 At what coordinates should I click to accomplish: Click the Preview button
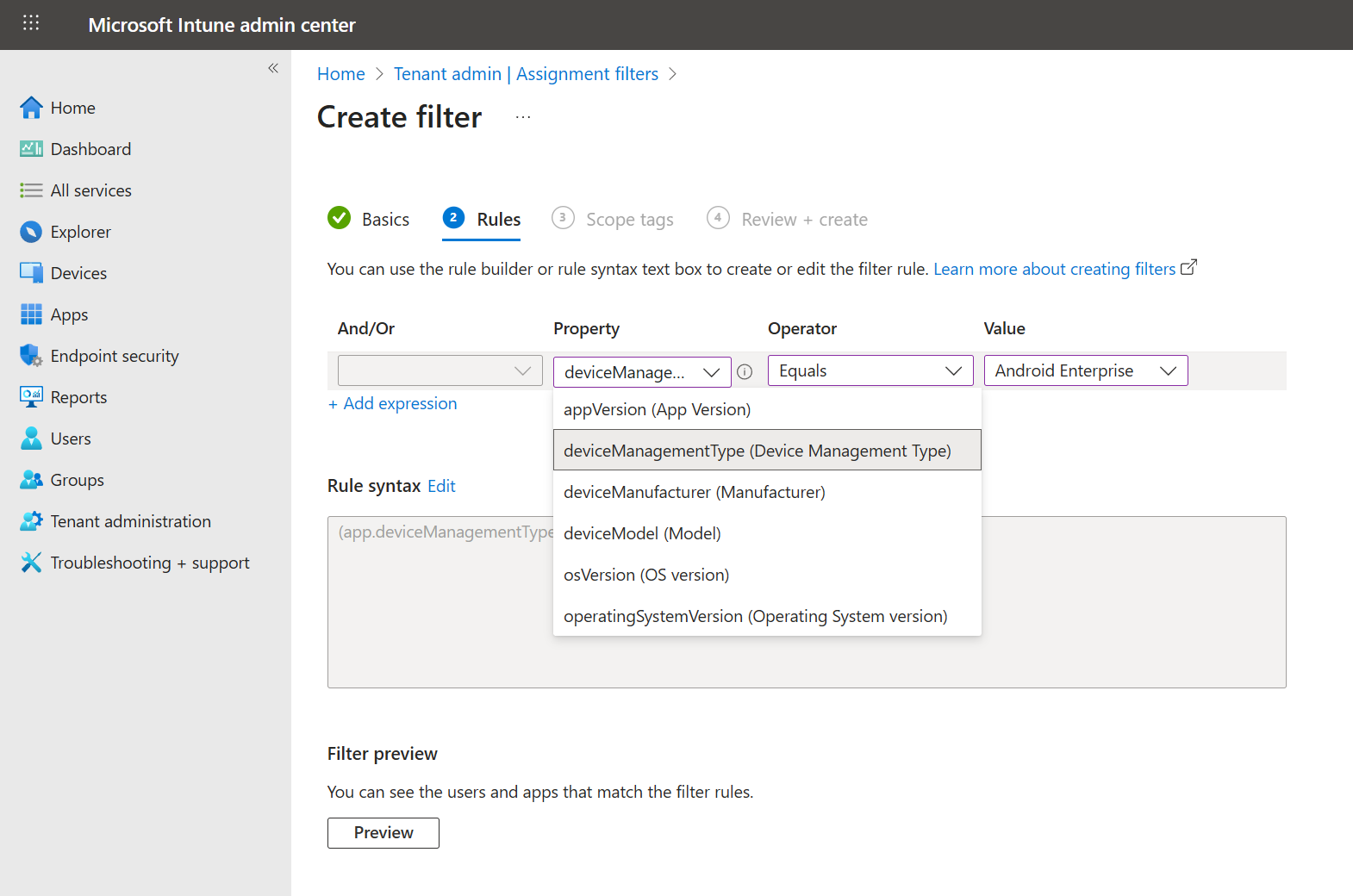point(383,833)
